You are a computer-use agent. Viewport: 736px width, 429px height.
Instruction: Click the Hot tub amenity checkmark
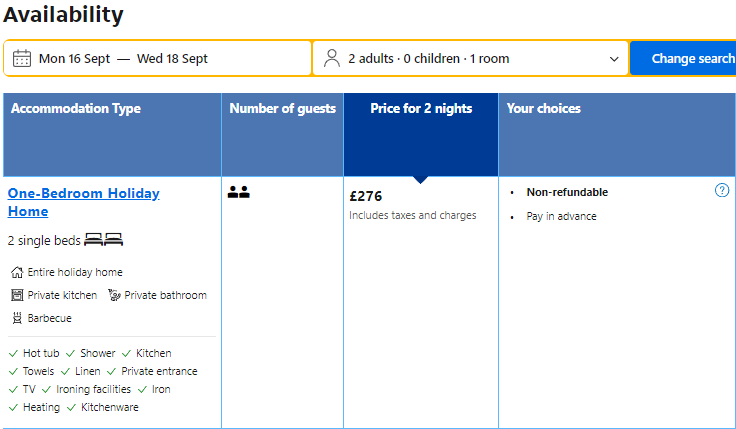(x=13, y=353)
